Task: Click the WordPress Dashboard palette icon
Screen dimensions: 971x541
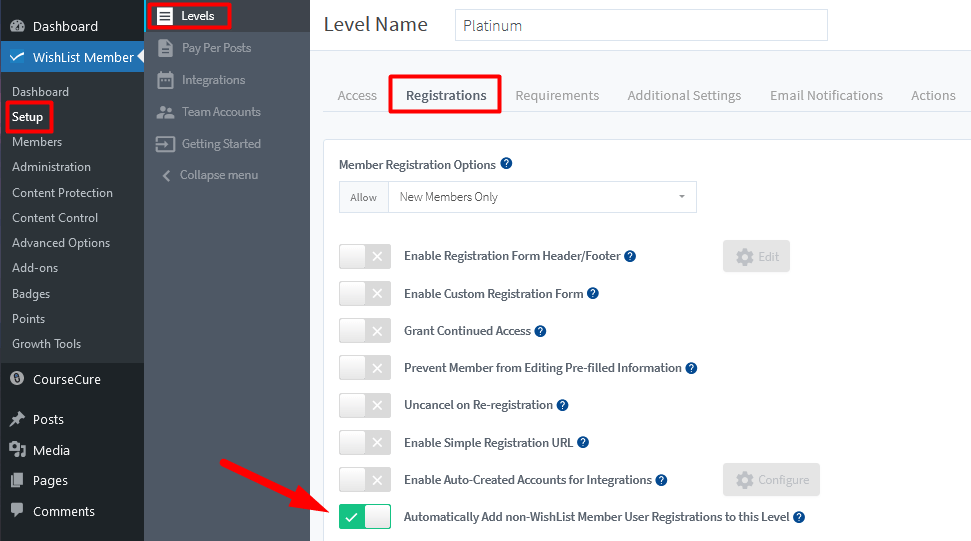Action: coord(17,26)
